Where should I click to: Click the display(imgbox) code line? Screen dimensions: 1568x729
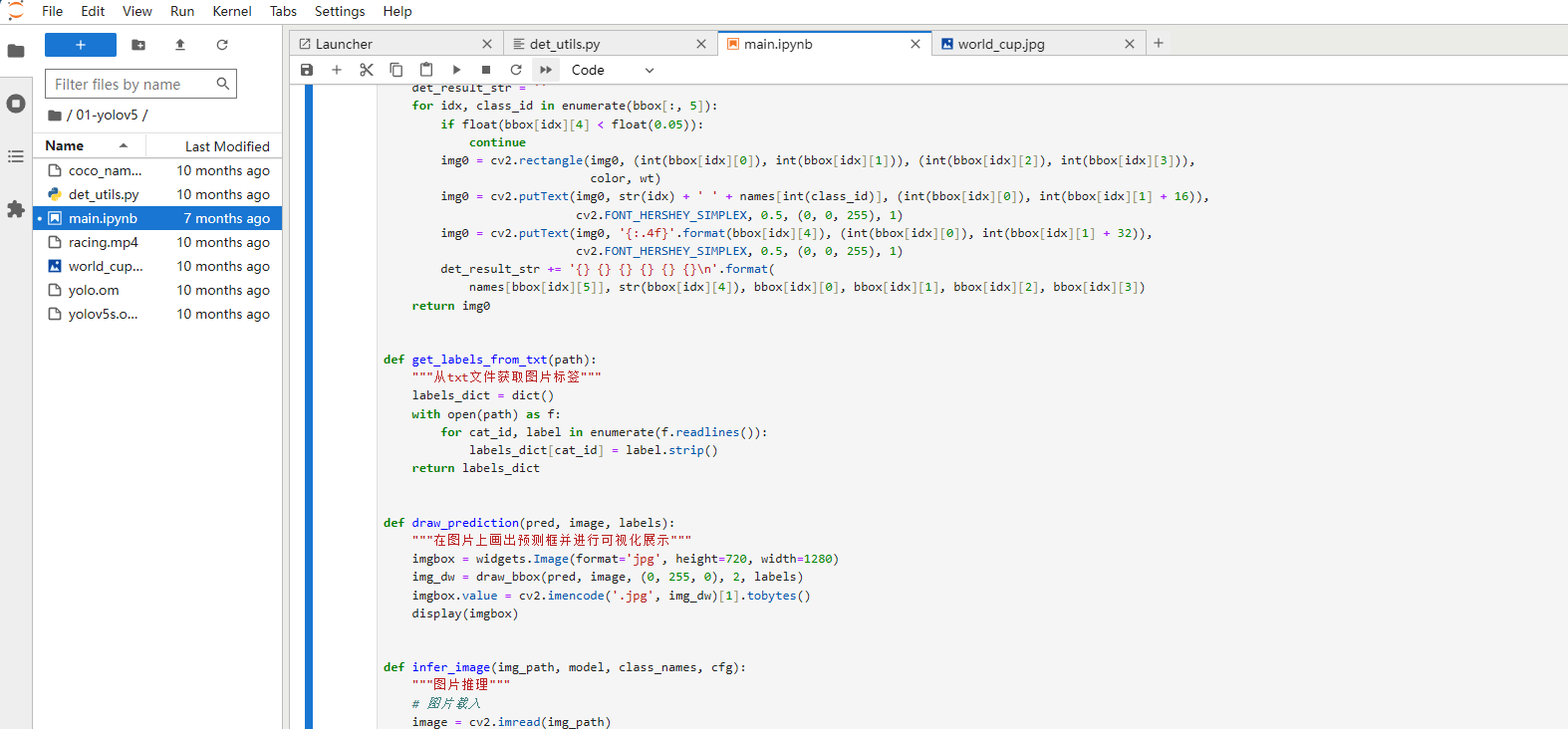pos(465,613)
